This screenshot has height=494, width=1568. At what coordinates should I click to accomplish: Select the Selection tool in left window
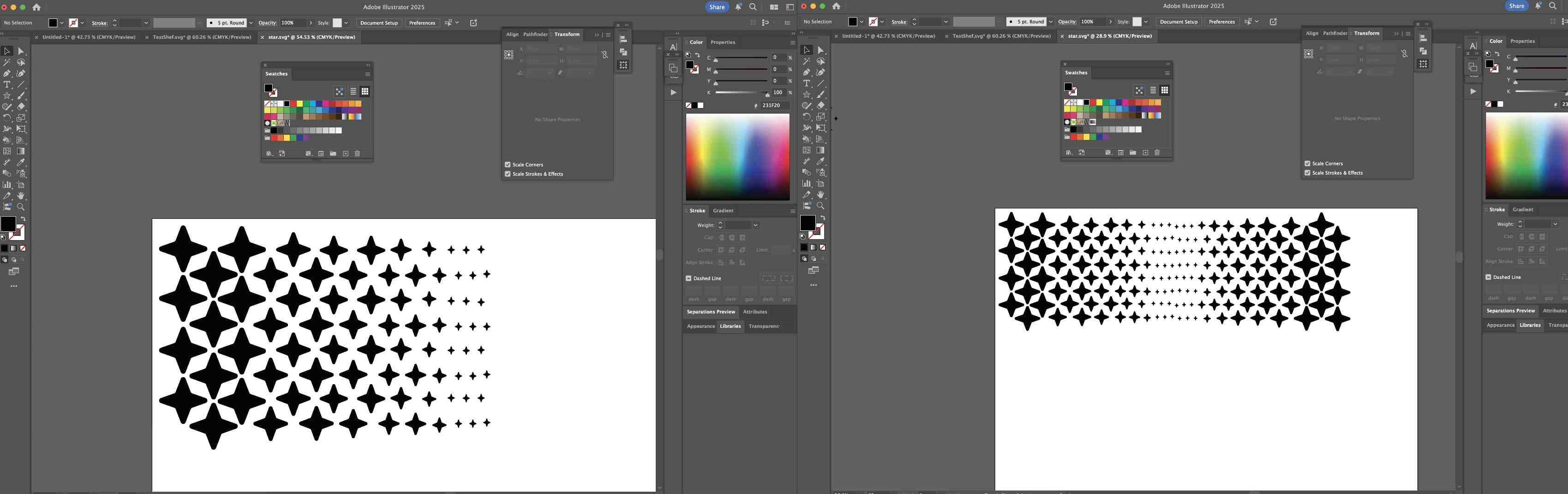pyautogui.click(x=7, y=51)
